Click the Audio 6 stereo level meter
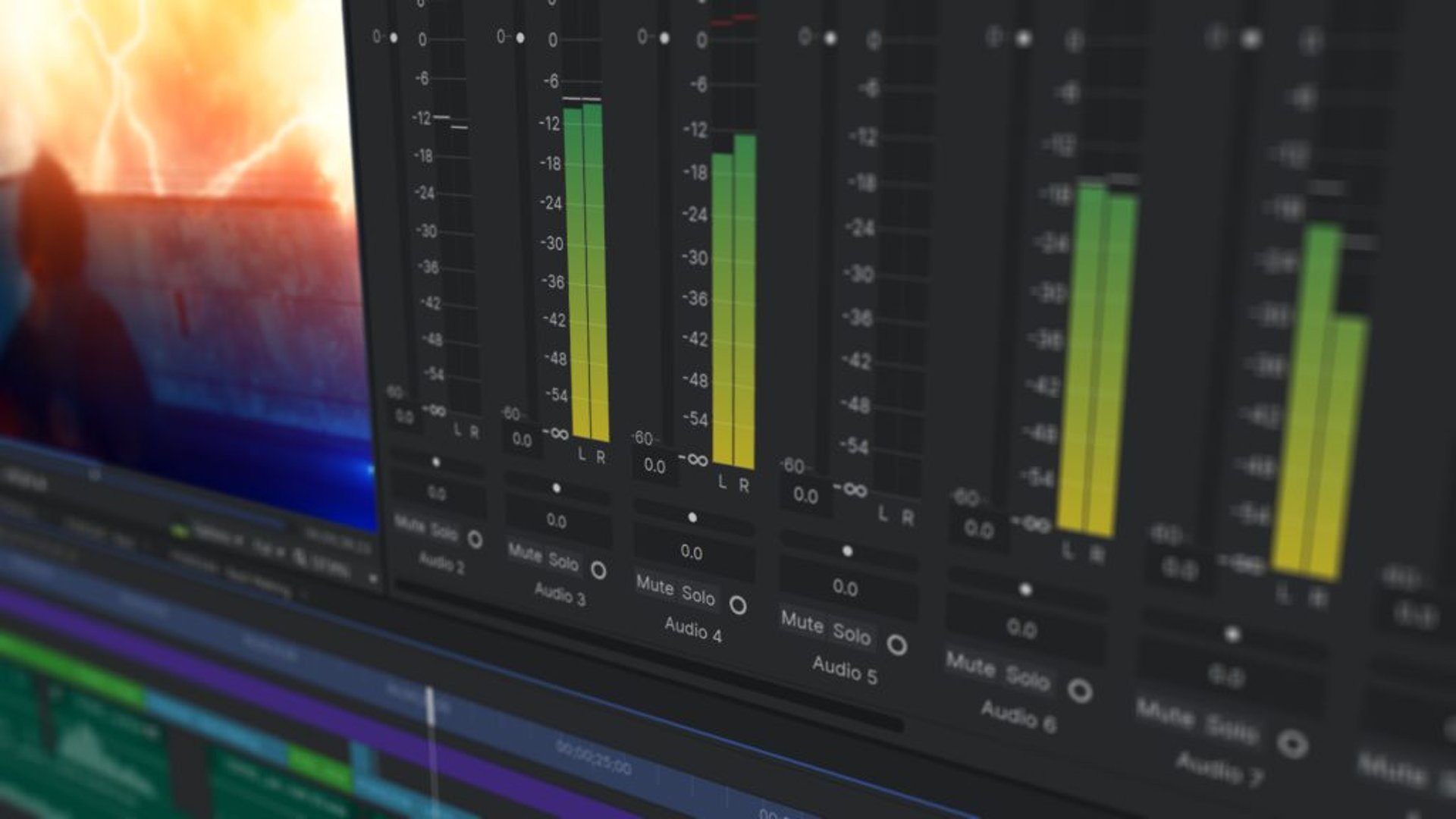 point(1097,358)
